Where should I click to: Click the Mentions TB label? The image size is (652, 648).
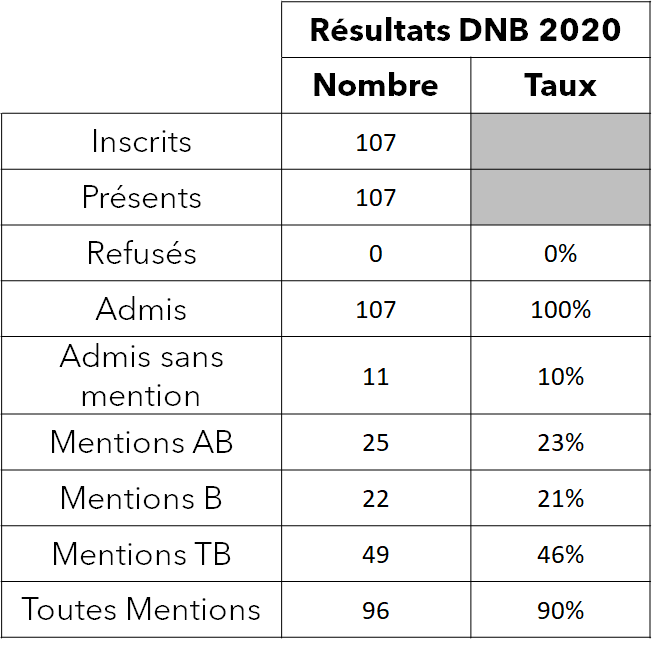coord(141,554)
